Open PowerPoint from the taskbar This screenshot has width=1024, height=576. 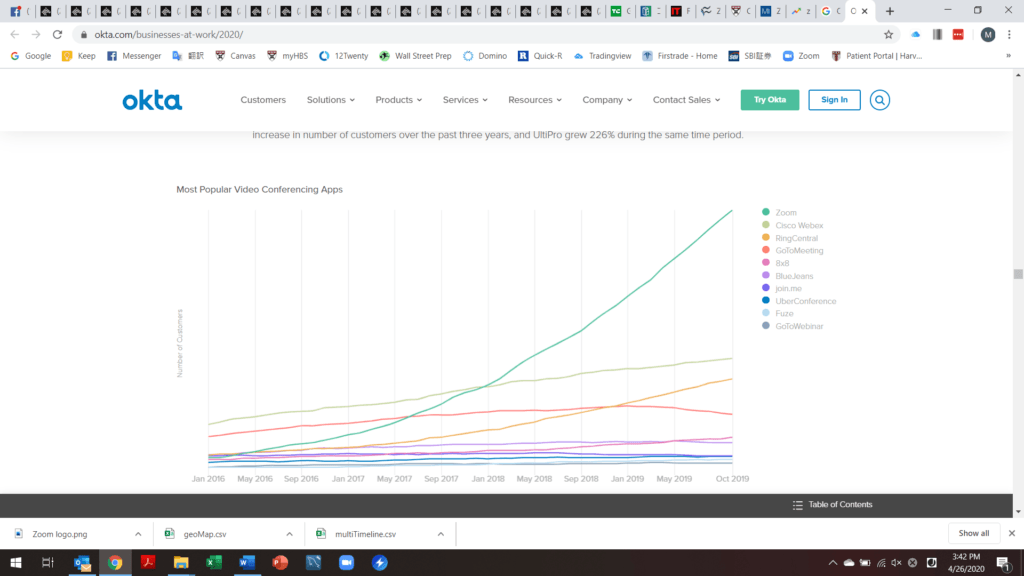[x=279, y=563]
